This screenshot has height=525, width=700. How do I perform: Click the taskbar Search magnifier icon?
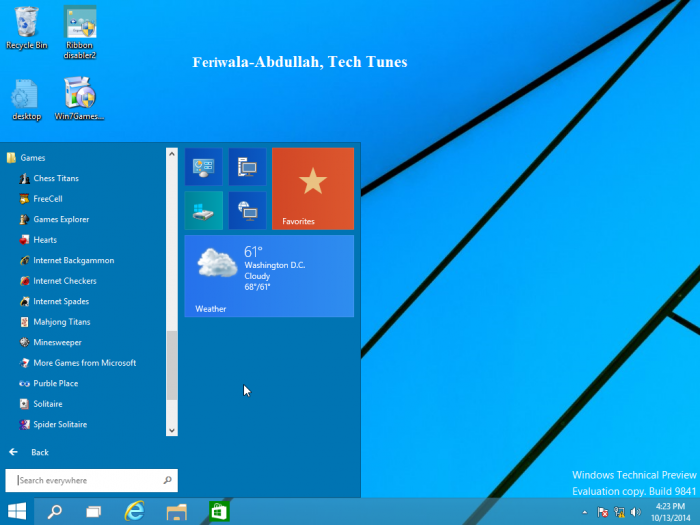(x=56, y=512)
